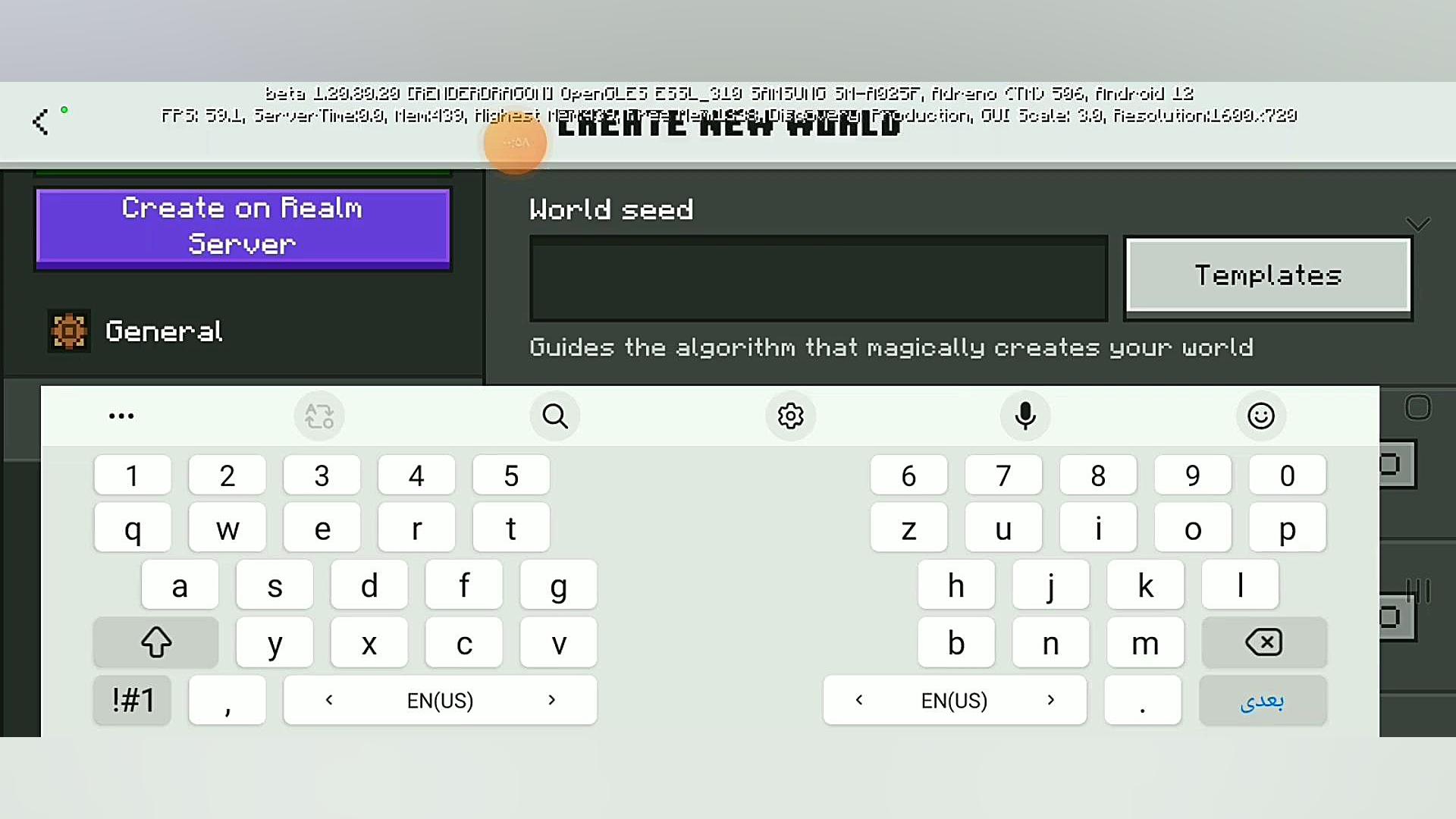Tap the letter t key
Screen dimensions: 1456x819
click(x=511, y=528)
